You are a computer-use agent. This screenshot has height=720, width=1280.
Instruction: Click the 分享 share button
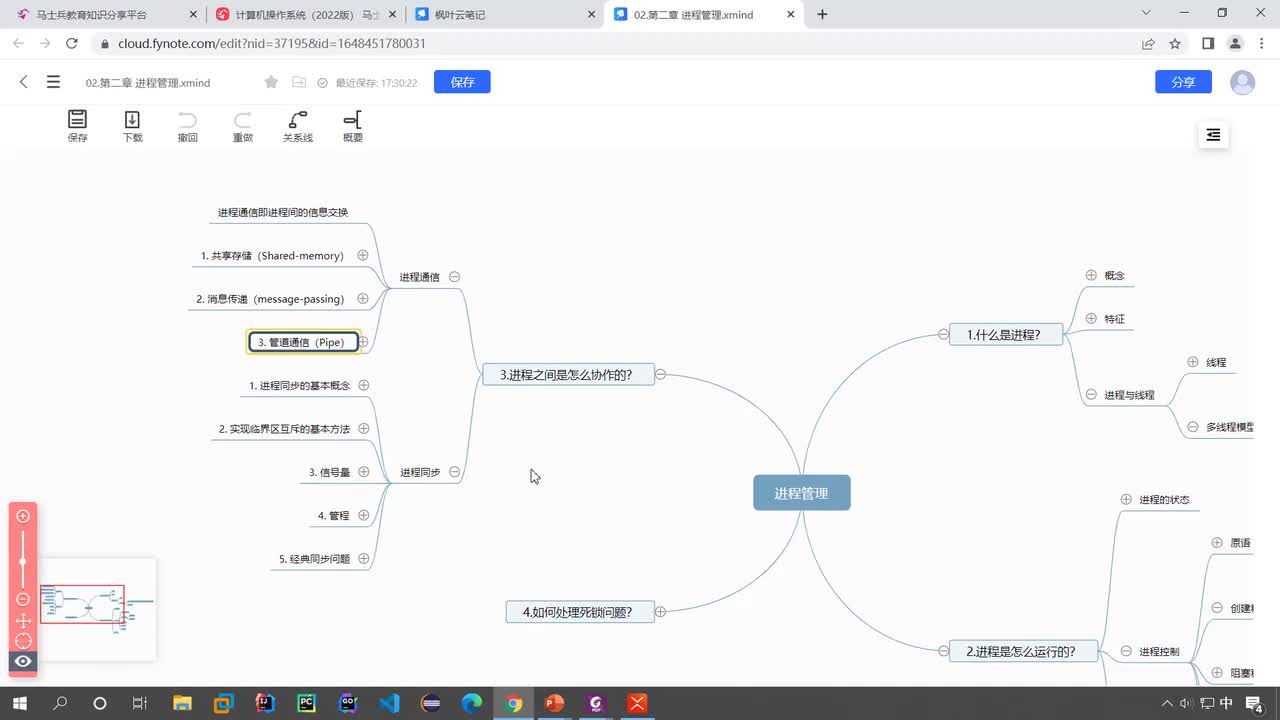click(1183, 82)
